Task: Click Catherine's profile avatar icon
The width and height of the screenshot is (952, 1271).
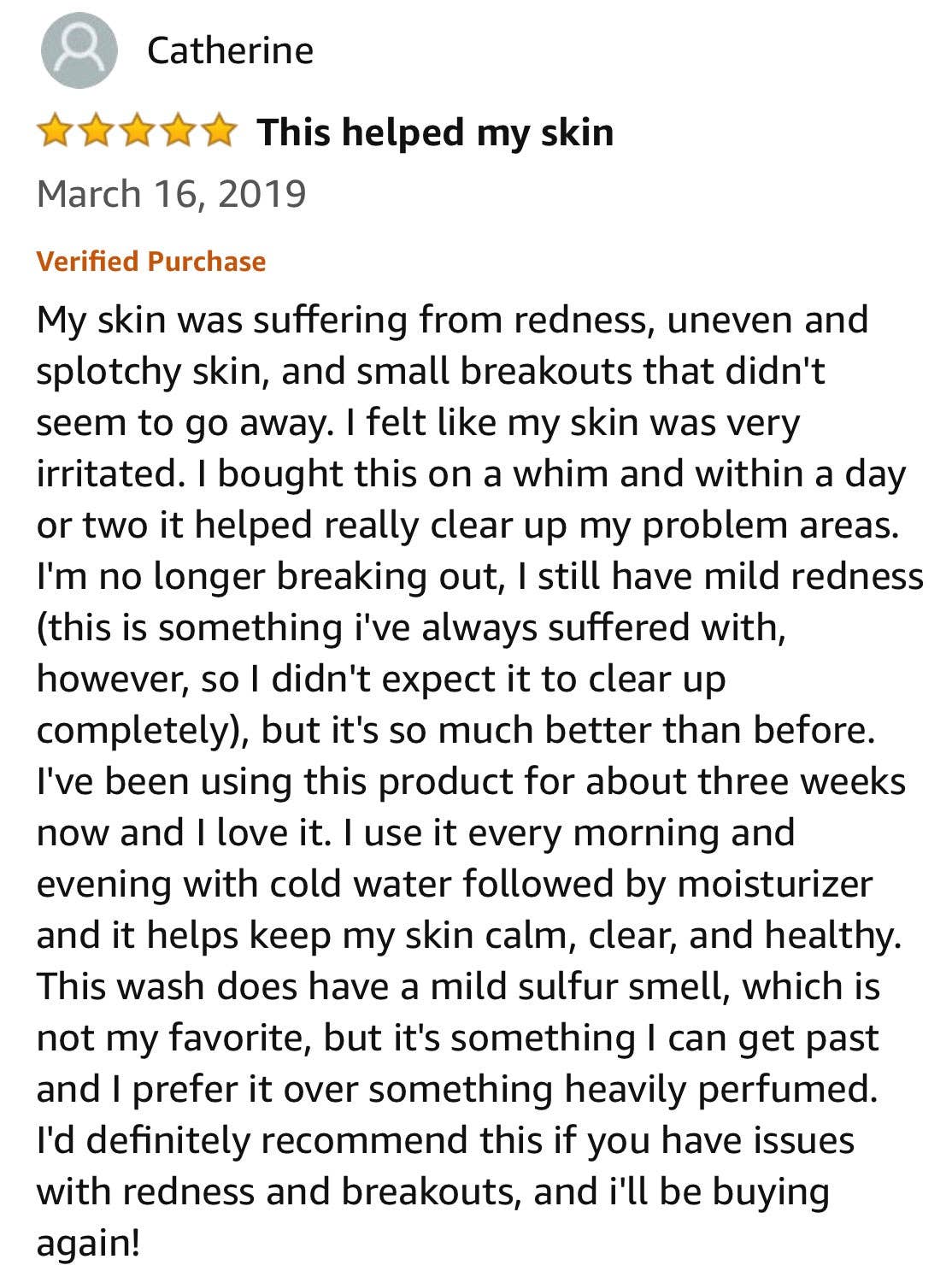Action: click(79, 50)
